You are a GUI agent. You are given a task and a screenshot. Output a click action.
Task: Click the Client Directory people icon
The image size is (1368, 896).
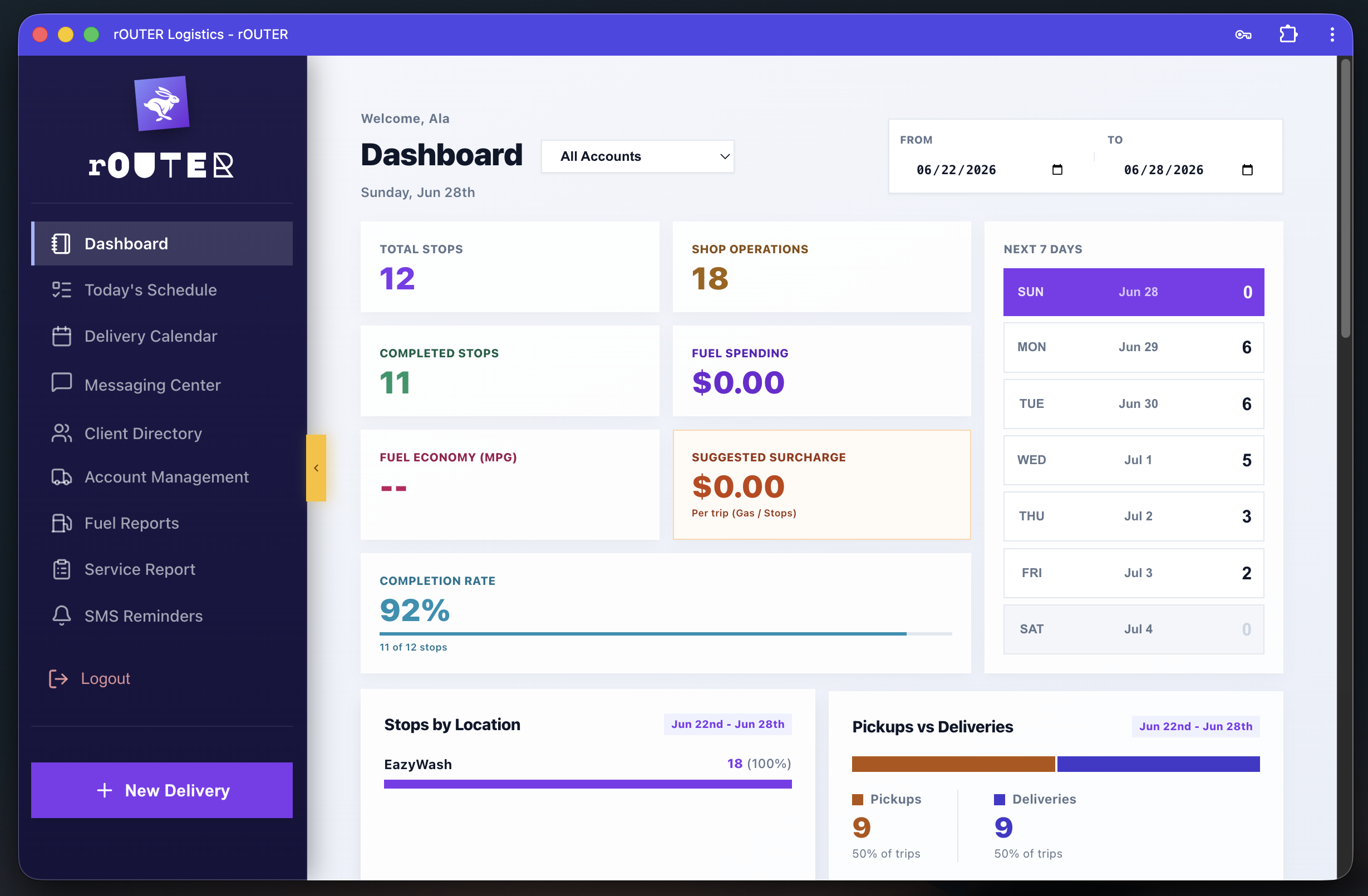click(x=61, y=434)
